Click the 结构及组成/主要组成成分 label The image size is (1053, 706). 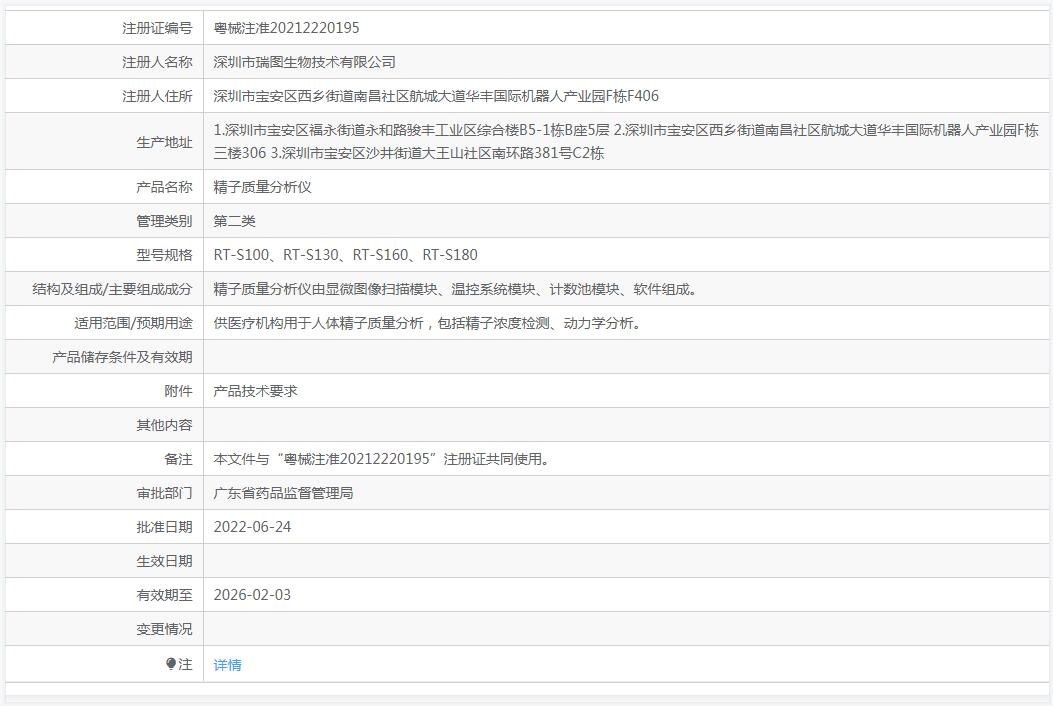click(x=112, y=290)
